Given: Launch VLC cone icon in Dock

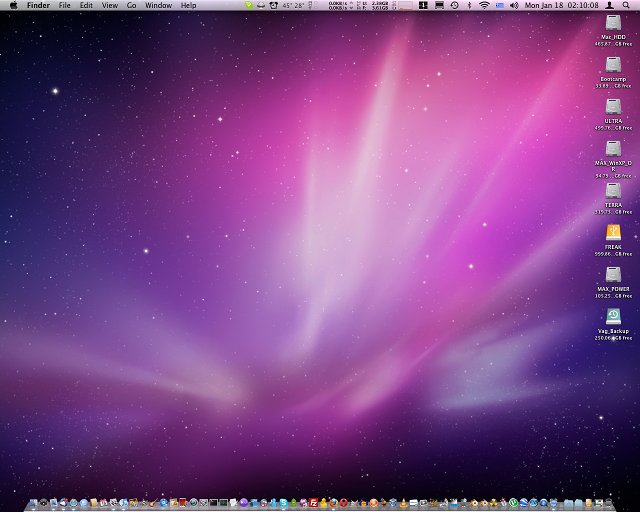Looking at the screenshot, I should pyautogui.click(x=404, y=503).
